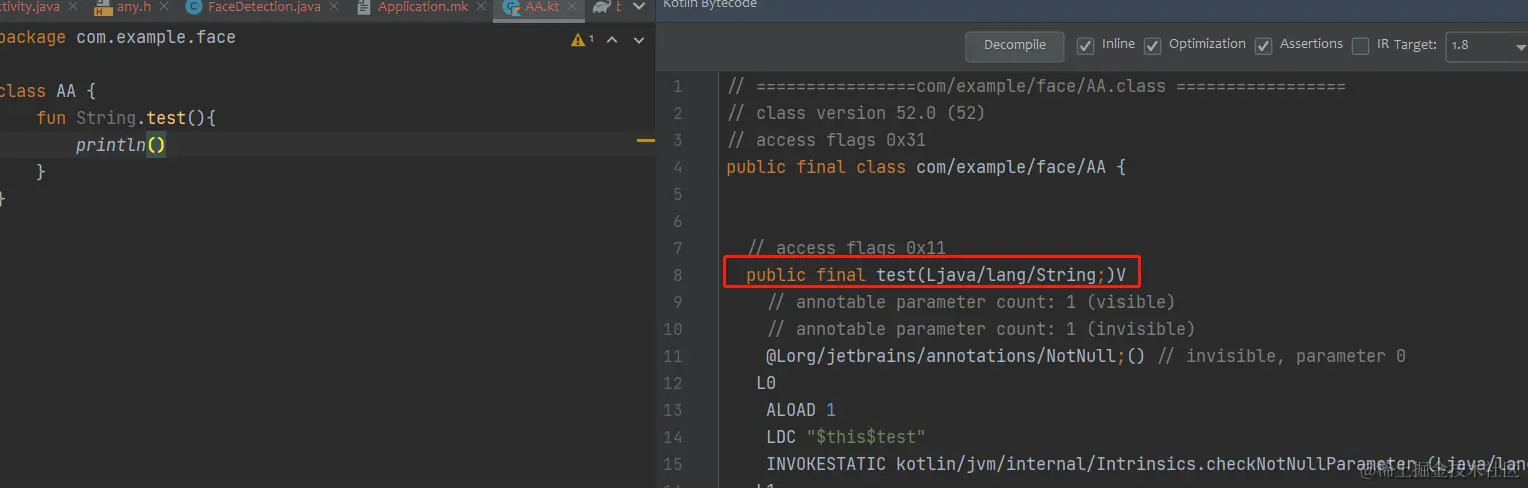Click 'annotable parameter count: 1 (invisible)' line
1528x488 pixels.
pos(981,329)
